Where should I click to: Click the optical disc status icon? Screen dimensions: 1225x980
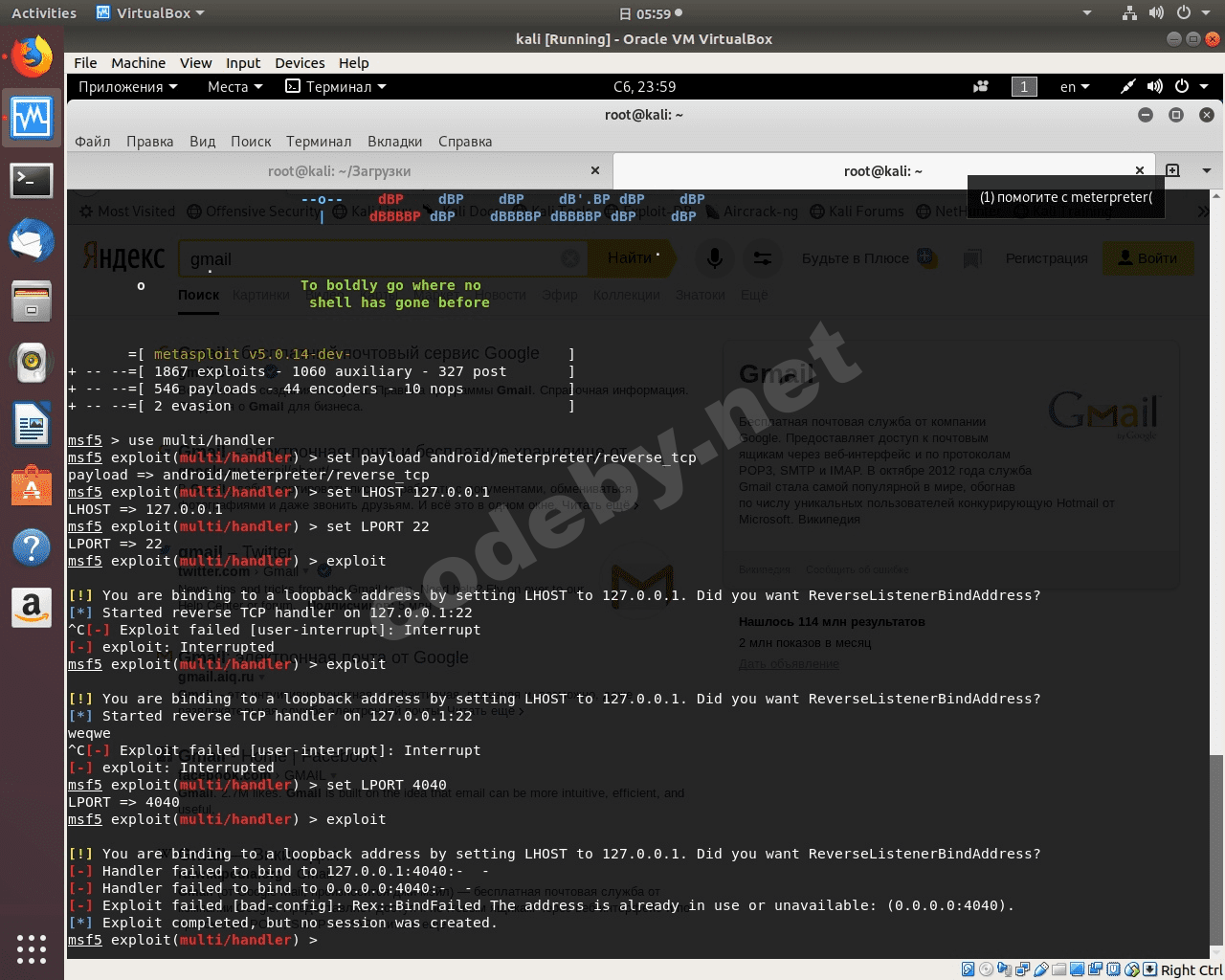tap(987, 969)
